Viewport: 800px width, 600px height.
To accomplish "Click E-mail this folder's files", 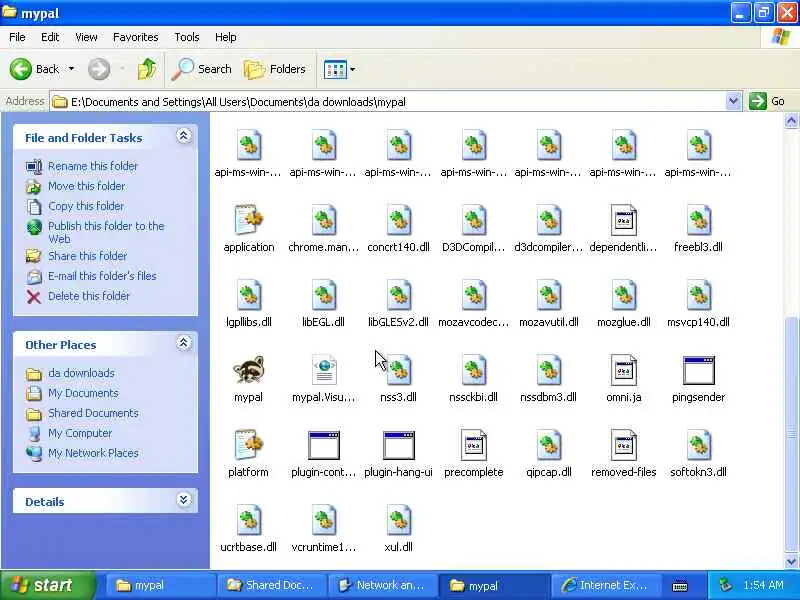I will [x=102, y=276].
